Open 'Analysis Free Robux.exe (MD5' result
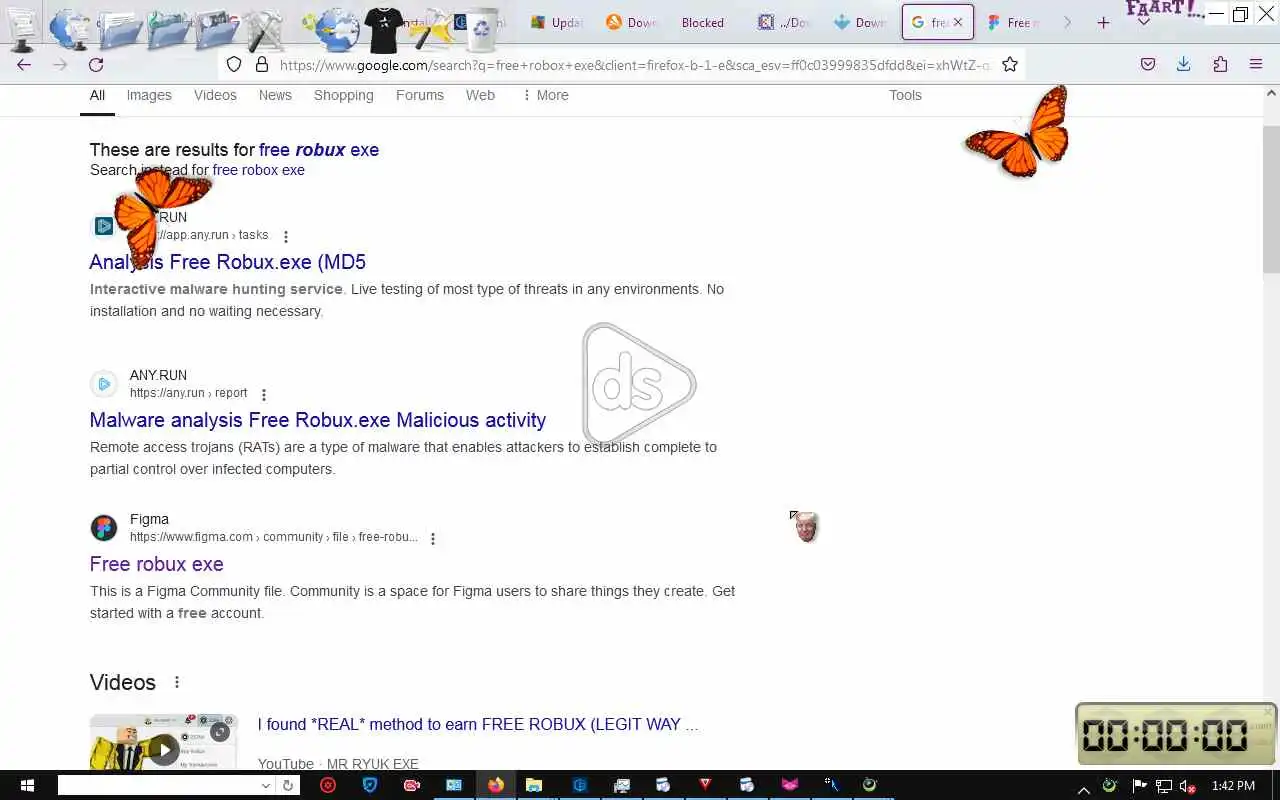Image resolution: width=1280 pixels, height=800 pixels. tap(228, 262)
